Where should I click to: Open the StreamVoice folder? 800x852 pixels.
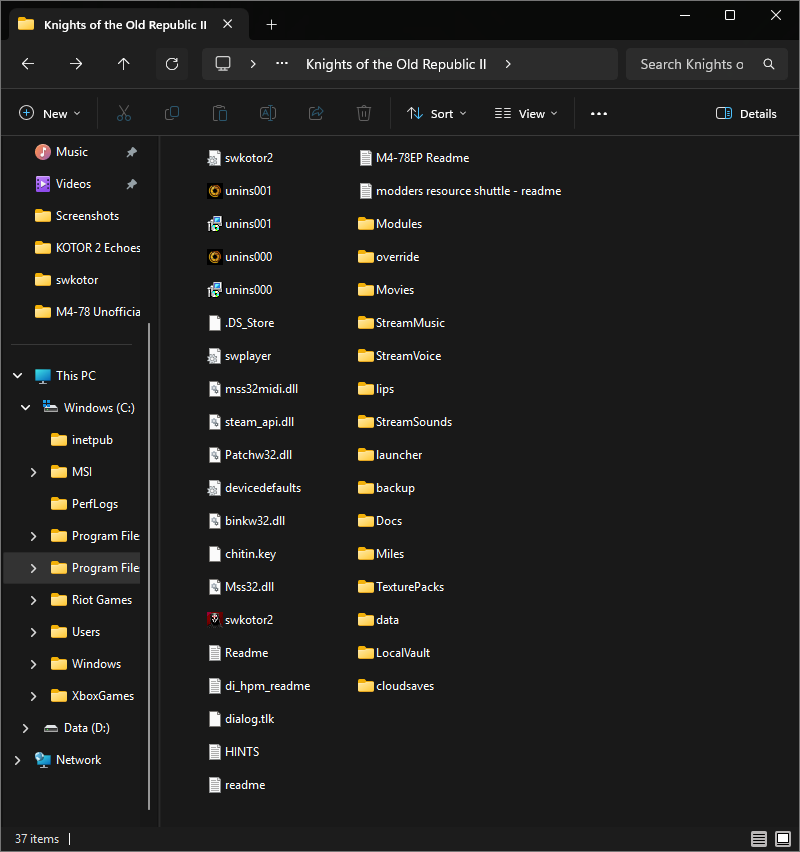click(x=399, y=356)
